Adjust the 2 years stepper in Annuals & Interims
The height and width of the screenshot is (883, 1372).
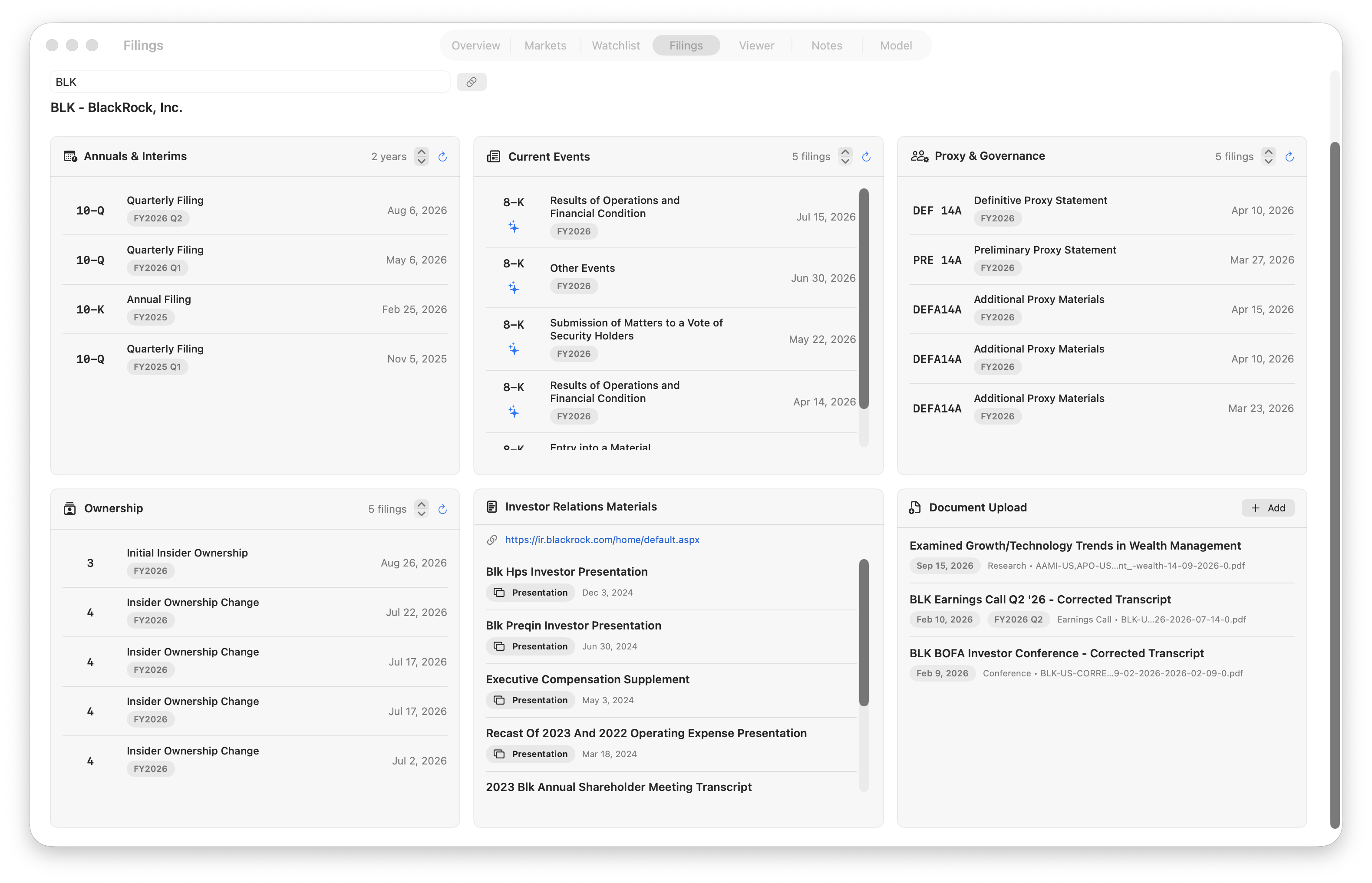422,157
